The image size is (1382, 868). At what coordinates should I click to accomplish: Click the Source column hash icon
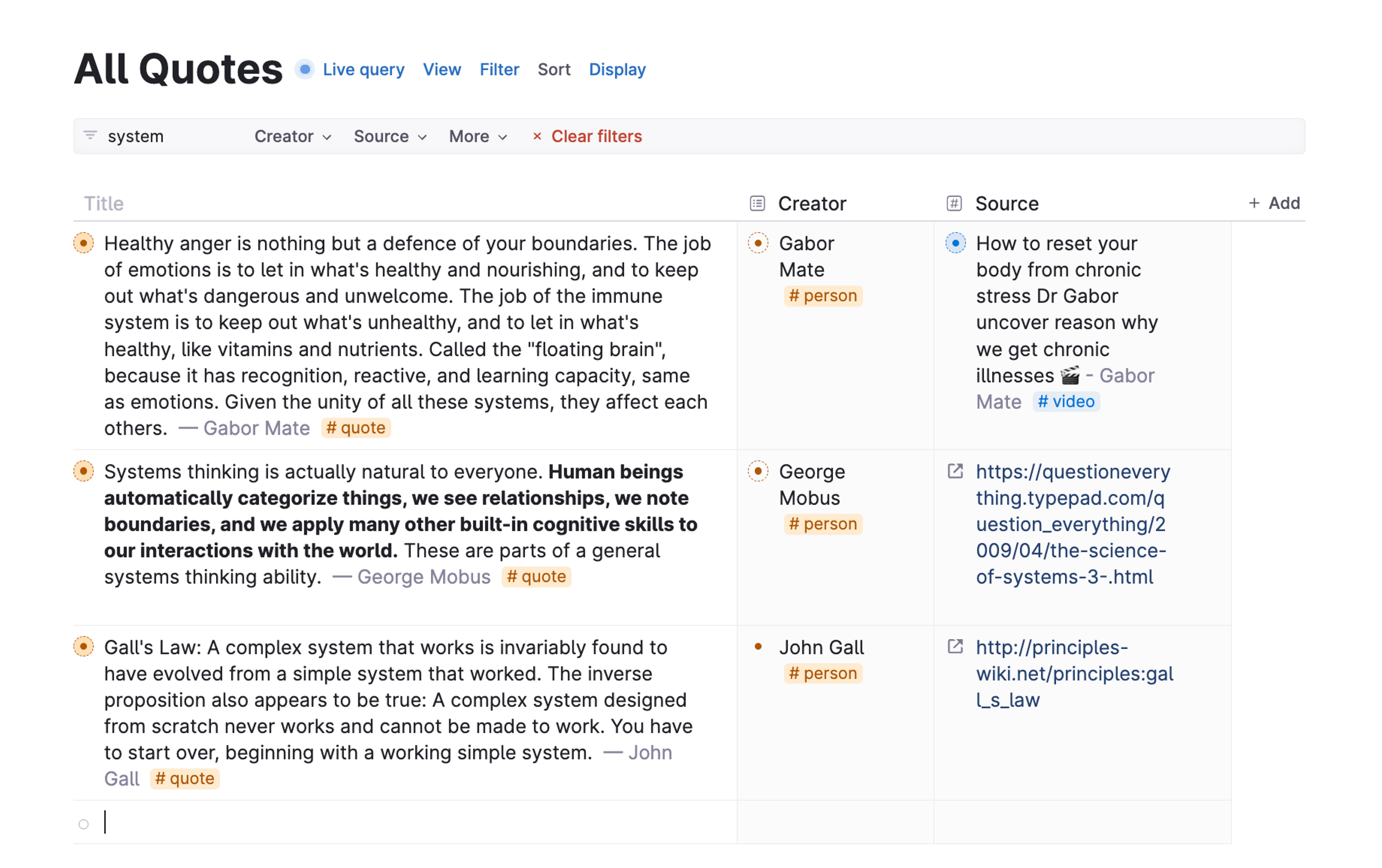[x=954, y=204]
